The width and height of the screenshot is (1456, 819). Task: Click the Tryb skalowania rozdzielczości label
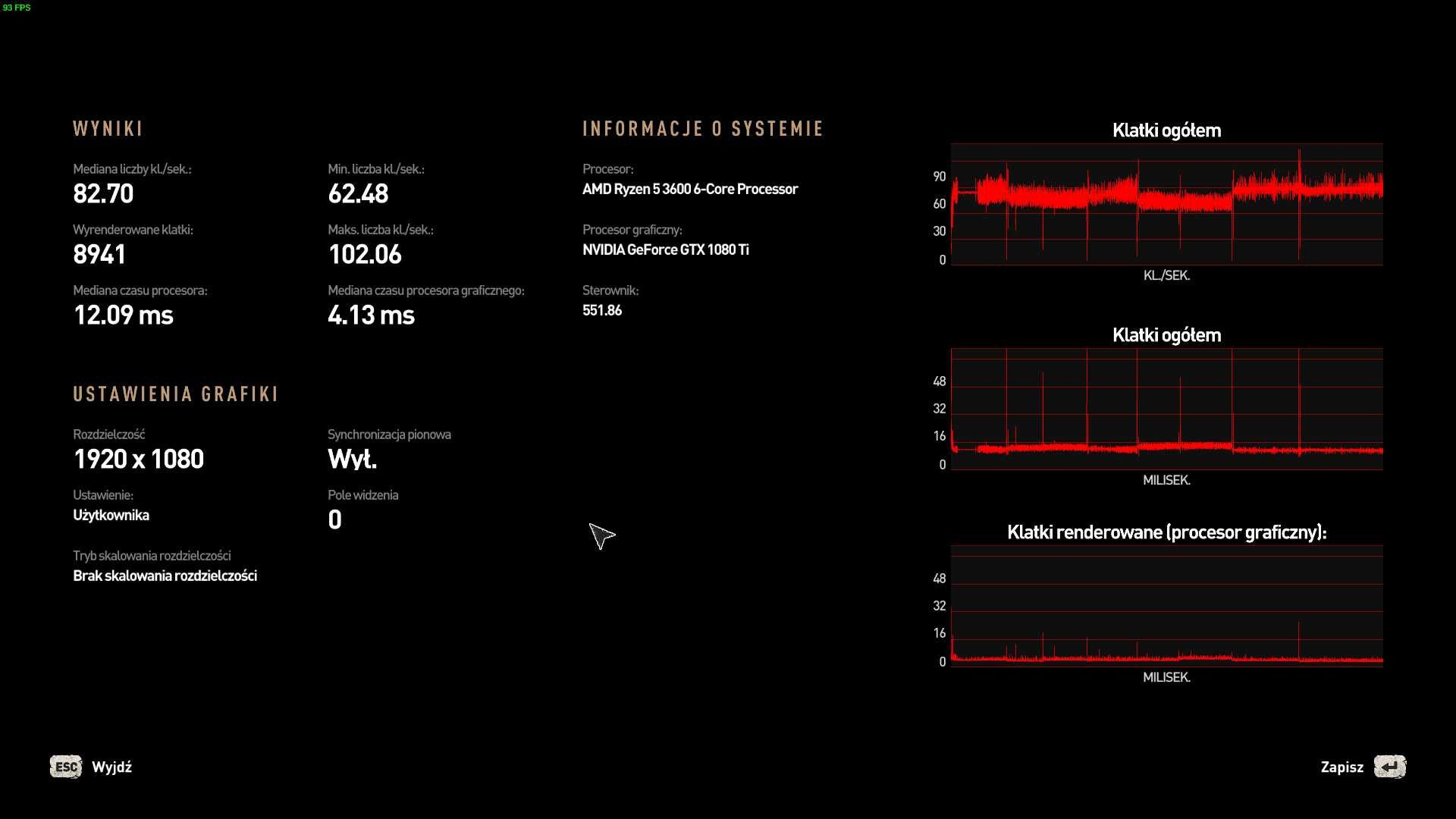(152, 556)
